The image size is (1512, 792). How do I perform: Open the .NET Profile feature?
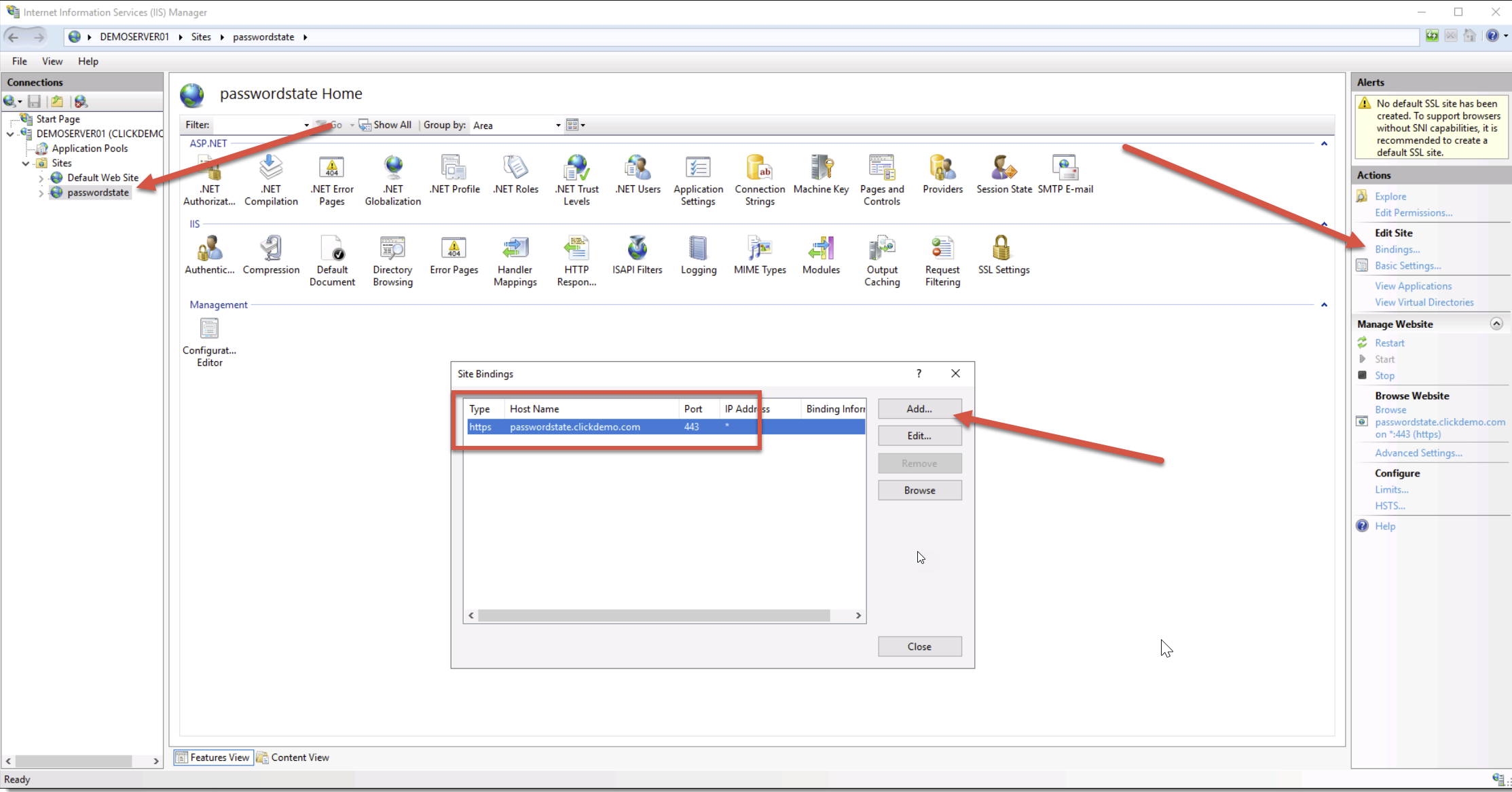point(454,174)
